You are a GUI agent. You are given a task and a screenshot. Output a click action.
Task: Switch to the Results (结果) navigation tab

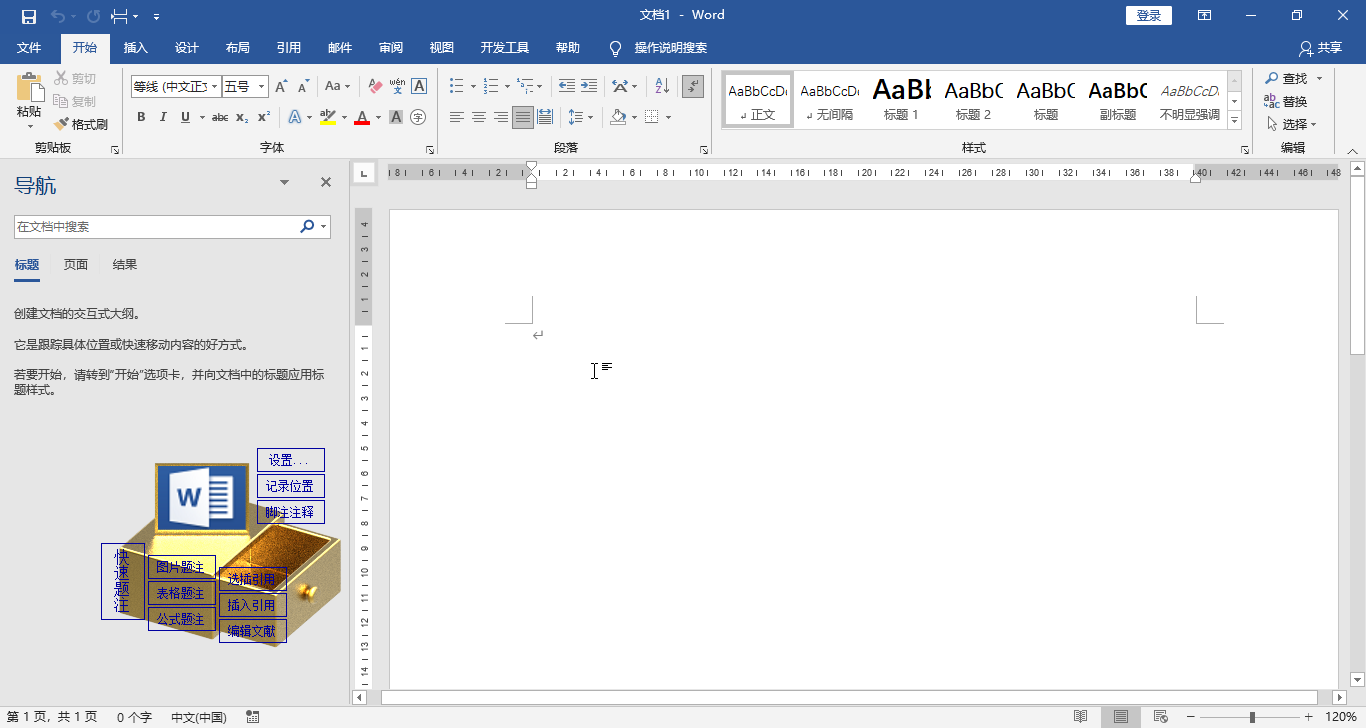[125, 265]
